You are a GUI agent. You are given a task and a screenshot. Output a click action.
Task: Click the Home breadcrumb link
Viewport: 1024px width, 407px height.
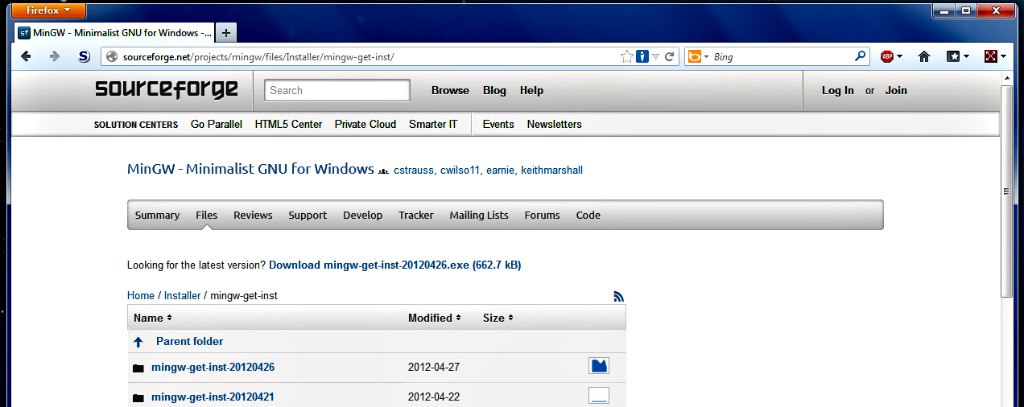click(140, 295)
